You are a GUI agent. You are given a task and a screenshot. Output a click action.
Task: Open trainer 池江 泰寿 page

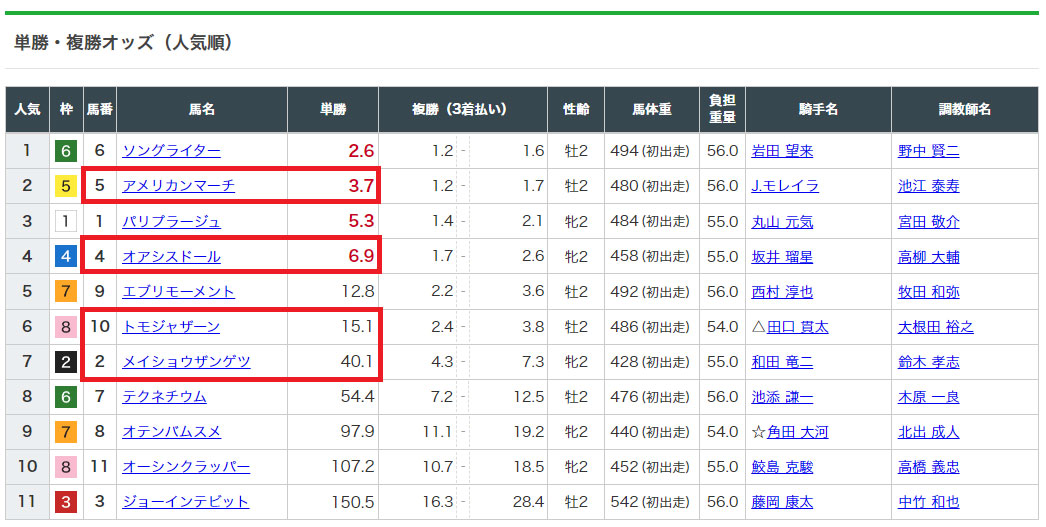tap(928, 186)
